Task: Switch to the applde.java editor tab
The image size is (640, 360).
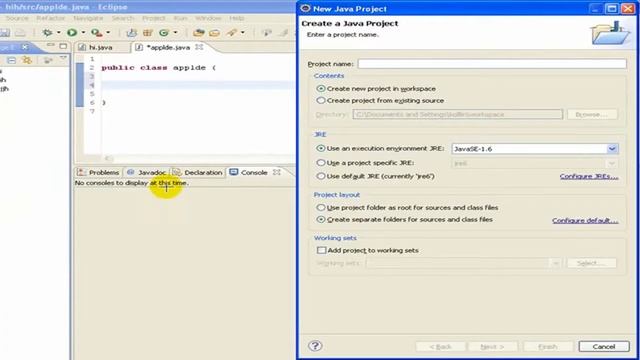Action: click(168, 47)
